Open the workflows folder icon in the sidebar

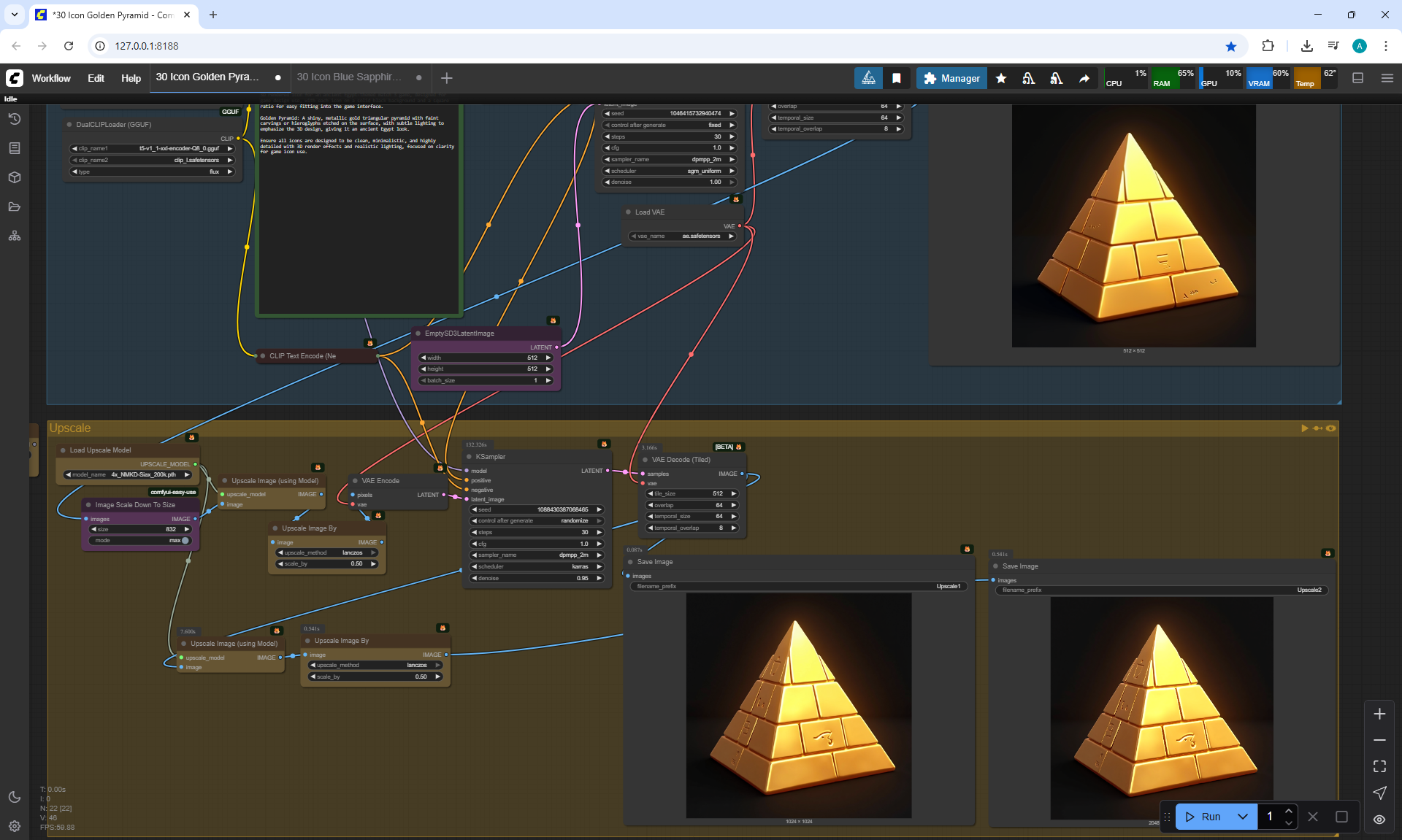(14, 207)
